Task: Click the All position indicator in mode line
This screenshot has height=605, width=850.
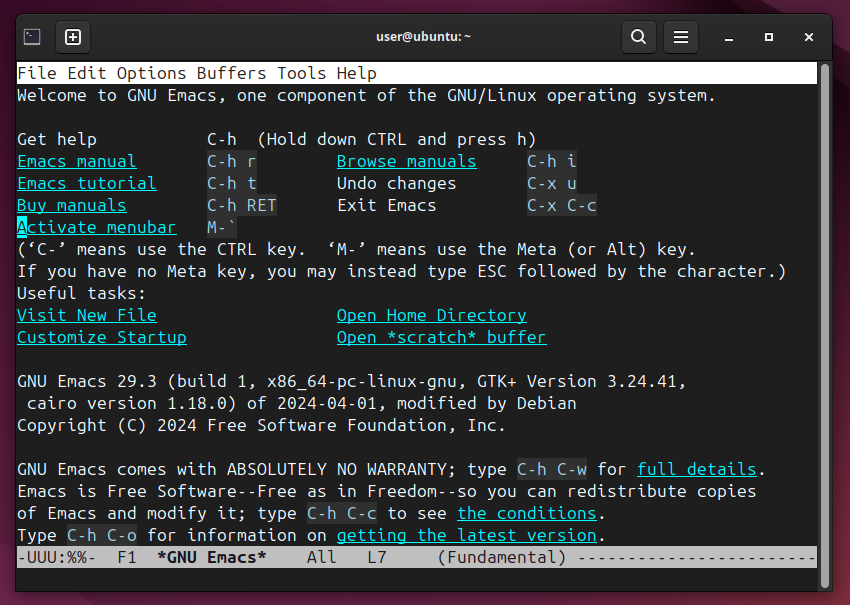Action: pos(321,557)
